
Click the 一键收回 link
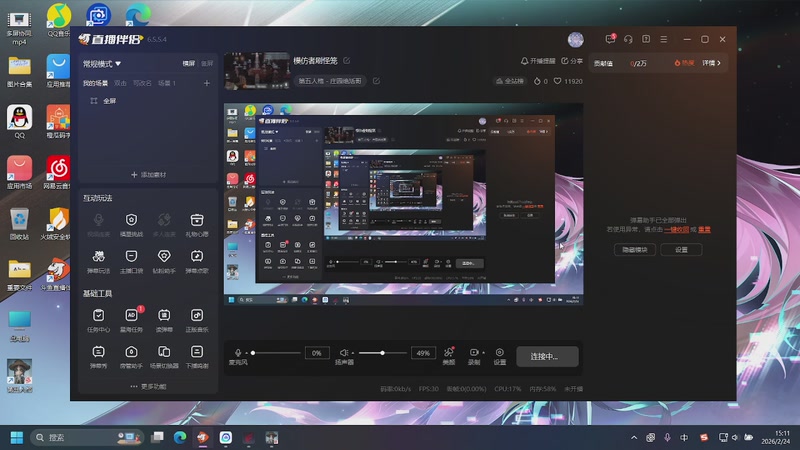pos(677,230)
